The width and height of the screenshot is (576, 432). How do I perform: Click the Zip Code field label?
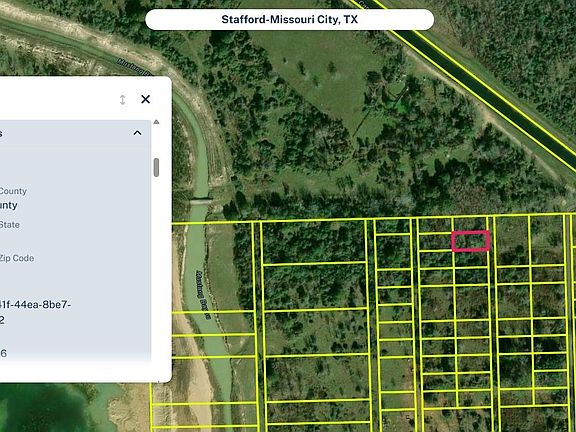tap(17, 258)
